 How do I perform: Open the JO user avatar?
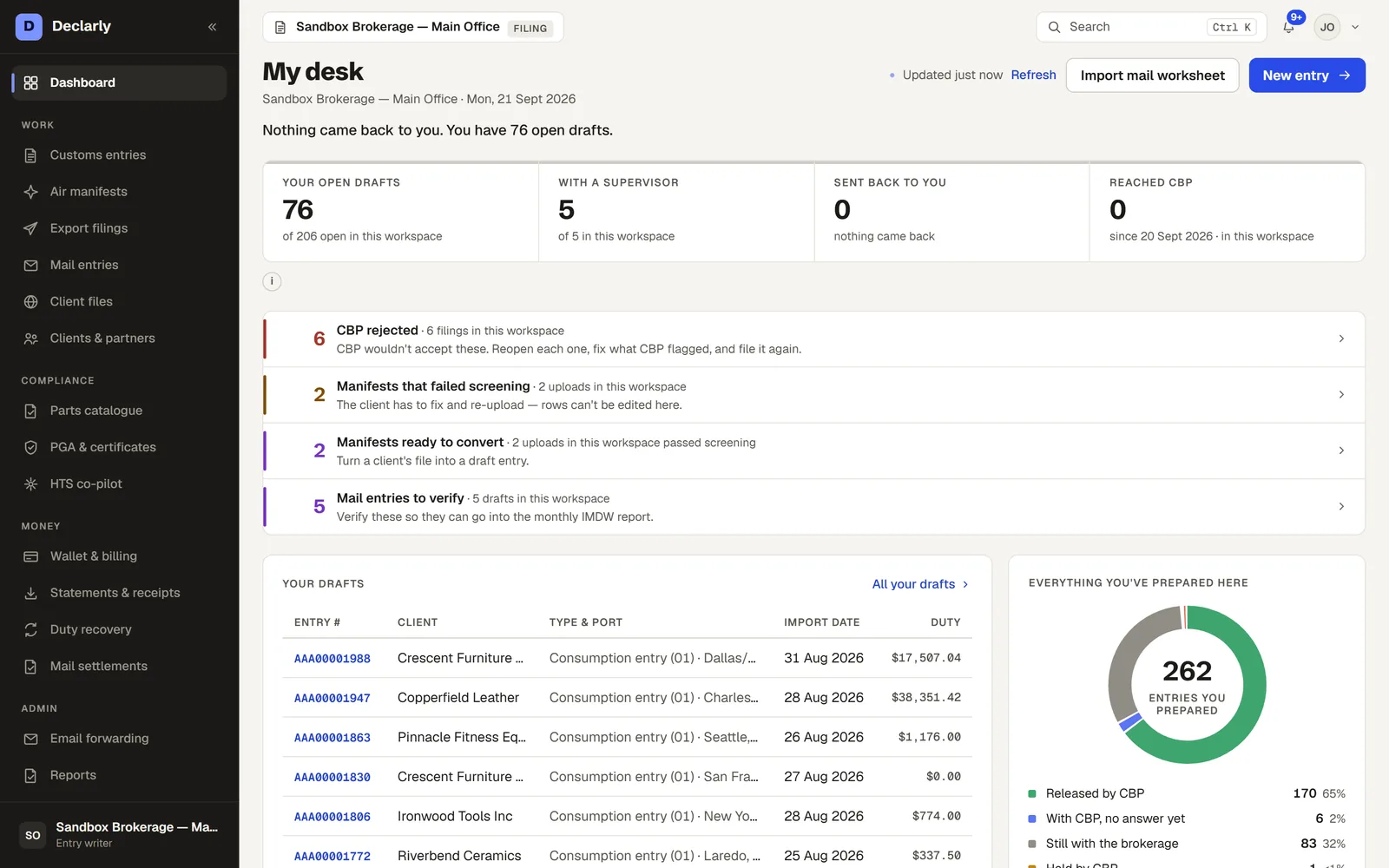[x=1326, y=27]
